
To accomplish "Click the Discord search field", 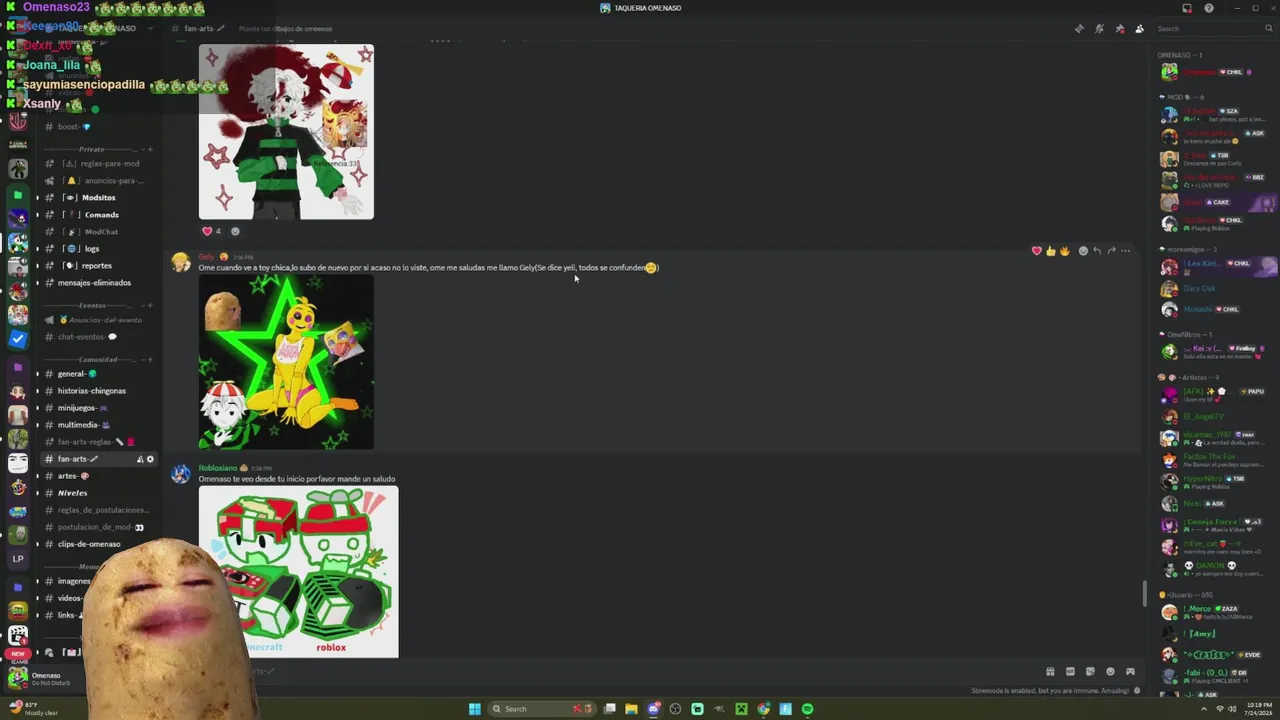I will point(1213,29).
